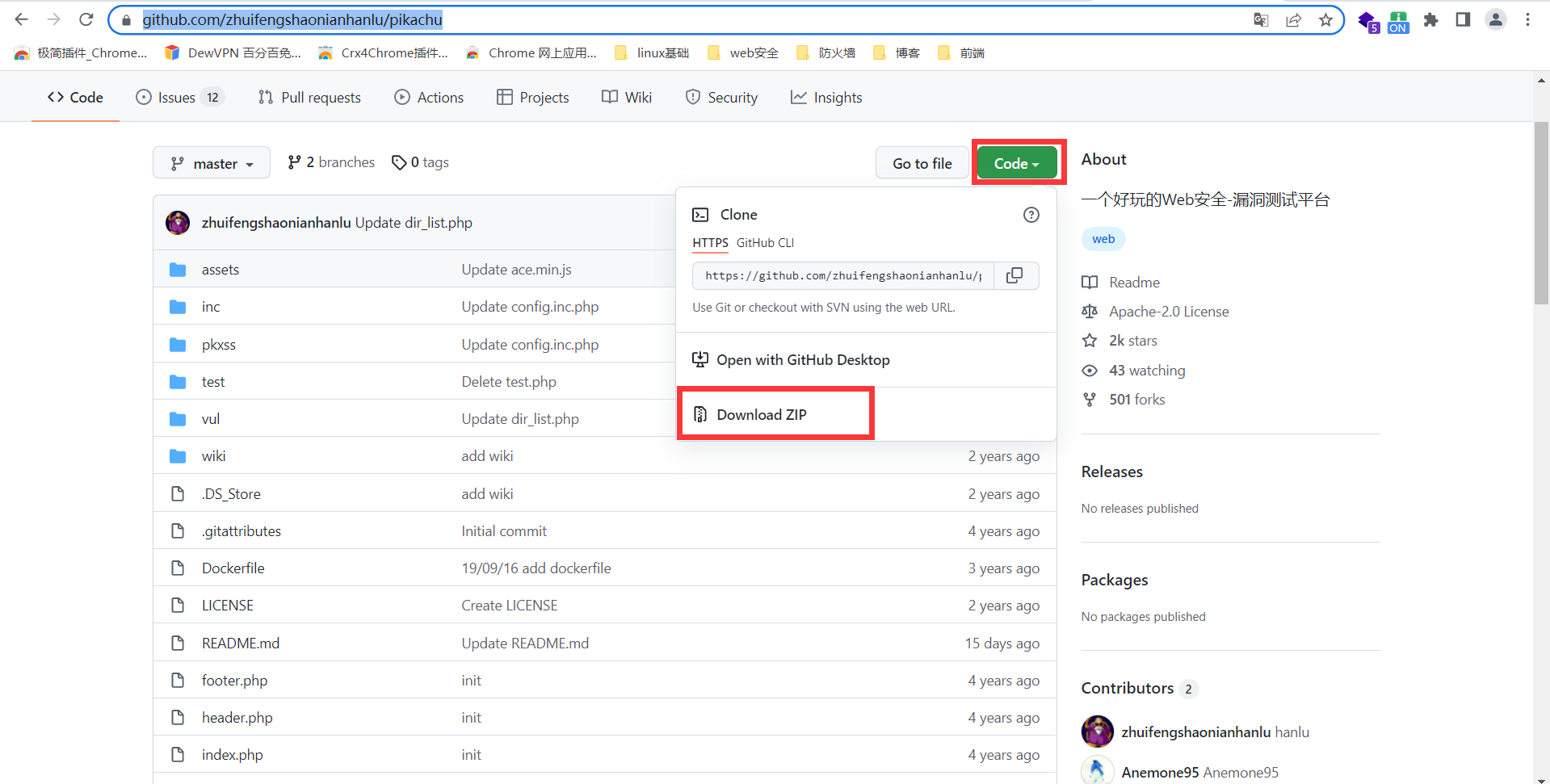Click the fork icon beside 501 forks
The height and width of the screenshot is (784, 1550).
[1090, 400]
